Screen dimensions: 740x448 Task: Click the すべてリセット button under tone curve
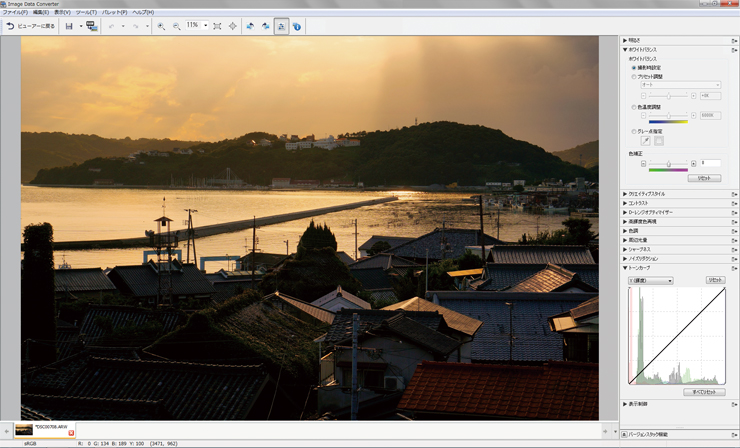point(705,392)
